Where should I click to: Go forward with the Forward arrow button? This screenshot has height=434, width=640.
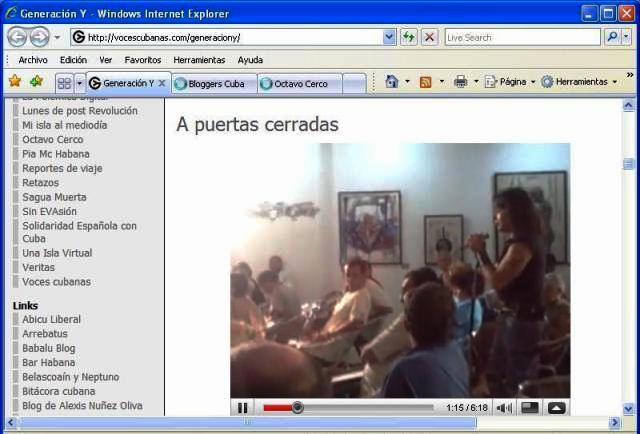point(40,38)
